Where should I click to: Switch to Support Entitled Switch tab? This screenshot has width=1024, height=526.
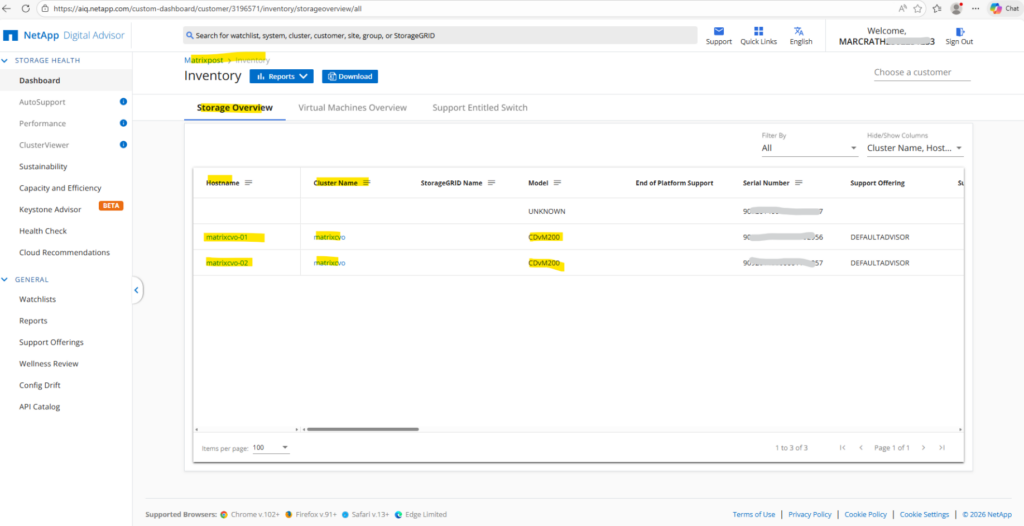(479, 108)
